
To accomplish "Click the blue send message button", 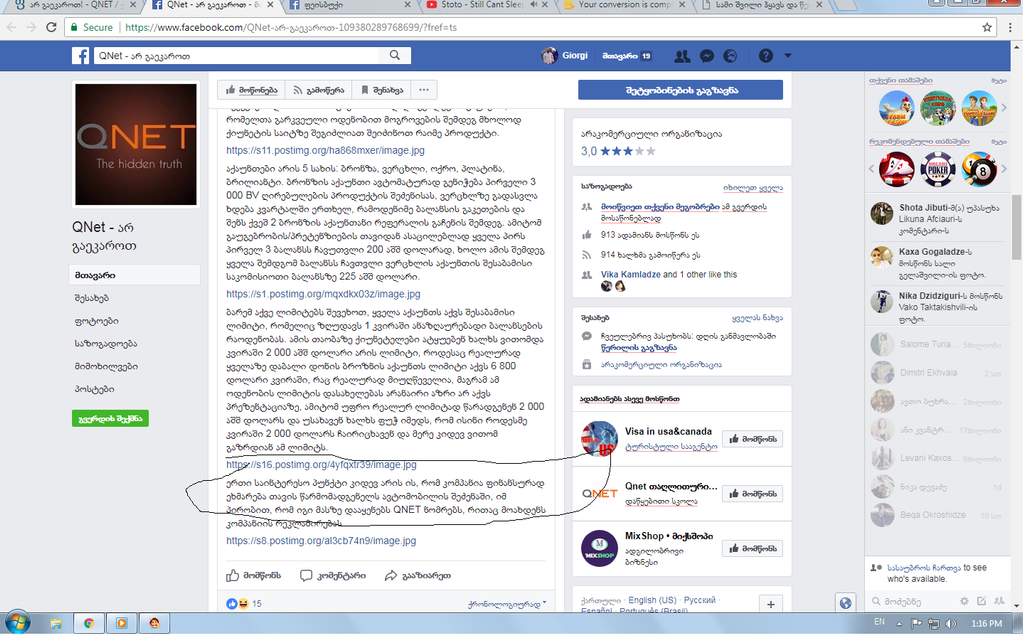I will 680,90.
